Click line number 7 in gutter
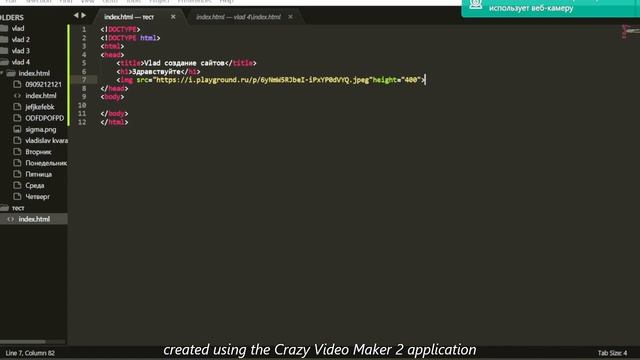640x360 pixels. point(84,80)
